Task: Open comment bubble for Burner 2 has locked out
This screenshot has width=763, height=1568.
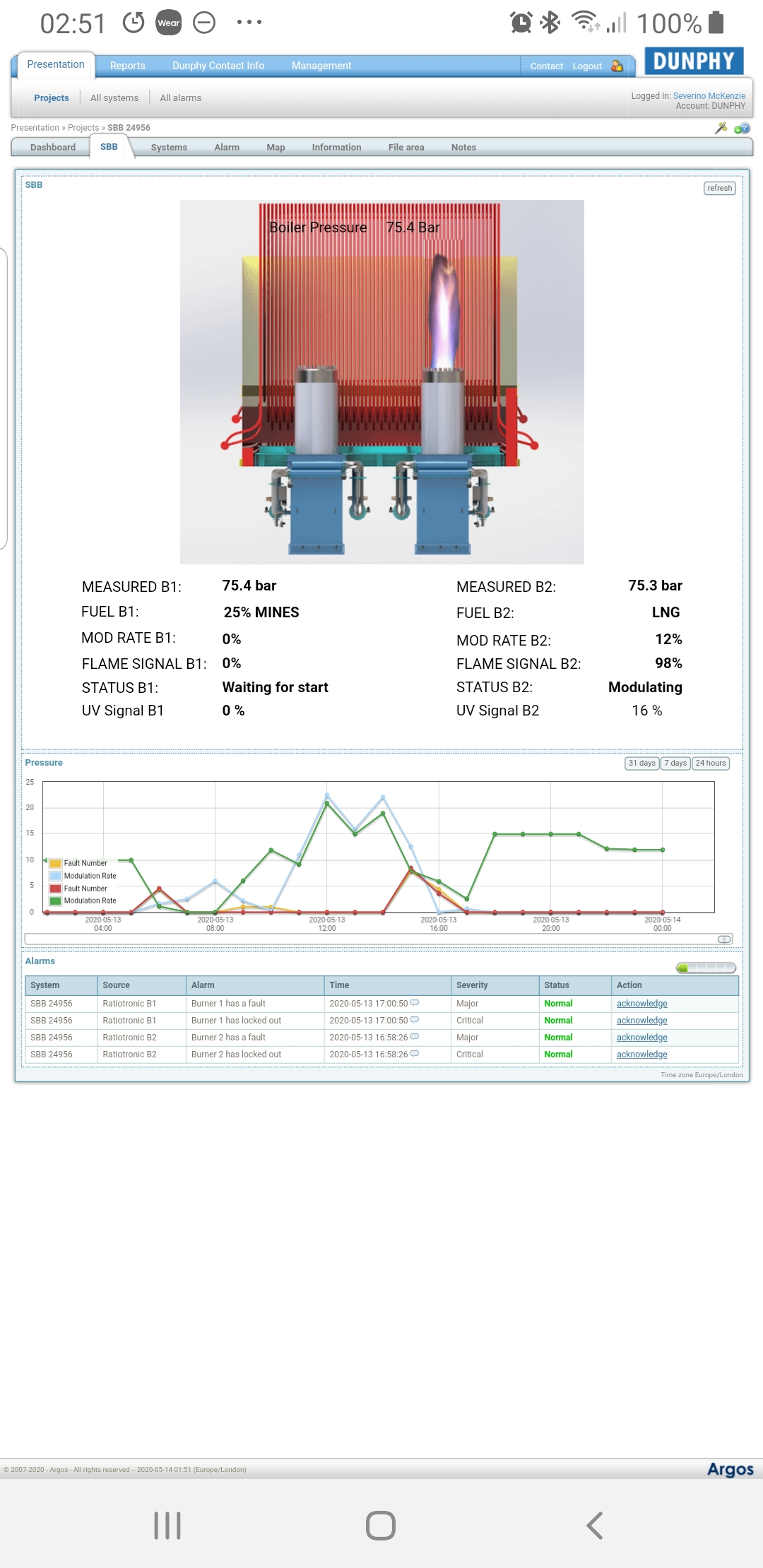Action: point(415,1054)
